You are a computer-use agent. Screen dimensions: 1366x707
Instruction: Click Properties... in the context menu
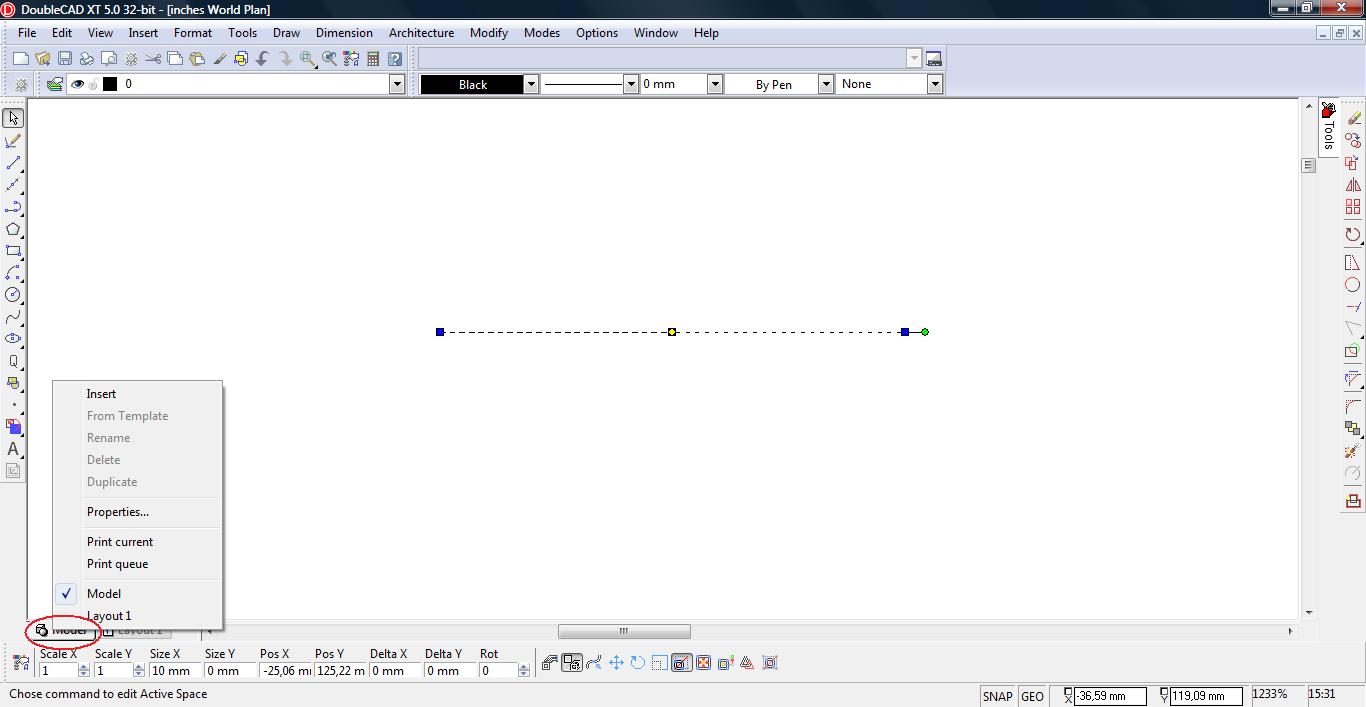point(118,512)
